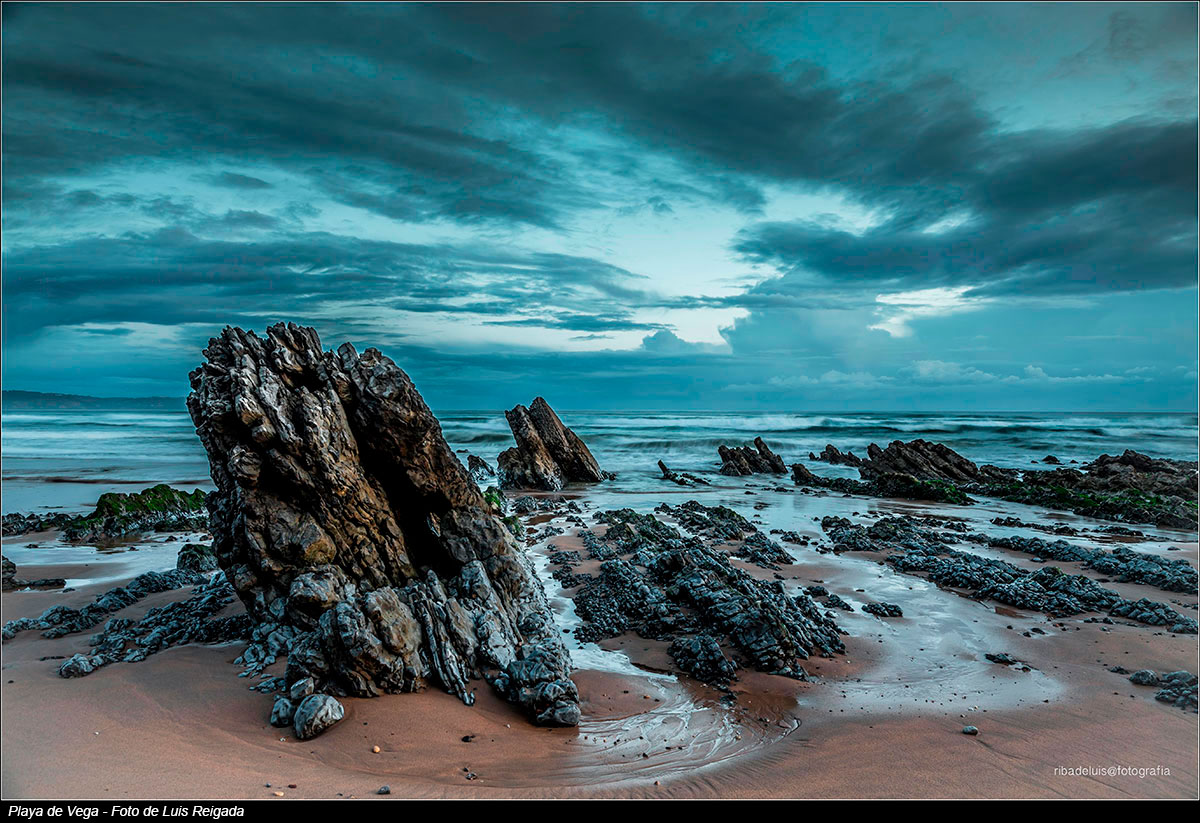1200x823 pixels.
Task: Click the rounded grey boulder at the large rock's base
Action: pos(317,714)
